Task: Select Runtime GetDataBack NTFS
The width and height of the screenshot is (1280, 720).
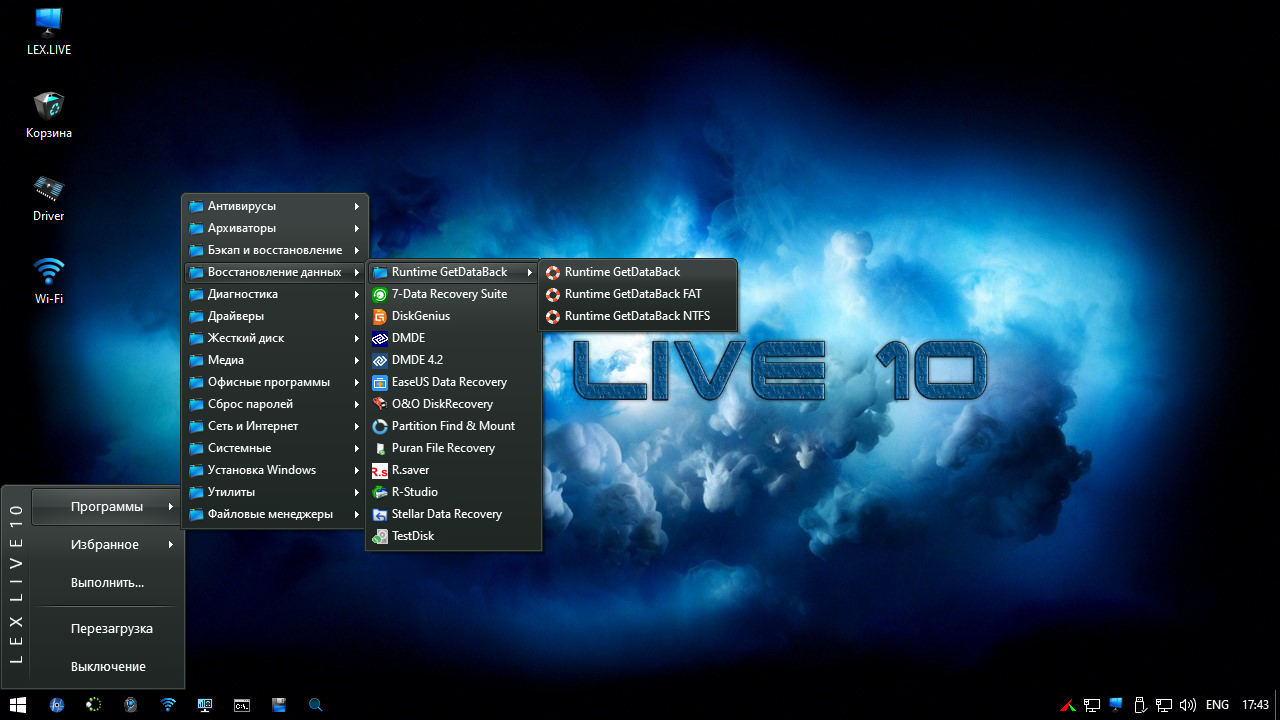Action: [x=636, y=316]
